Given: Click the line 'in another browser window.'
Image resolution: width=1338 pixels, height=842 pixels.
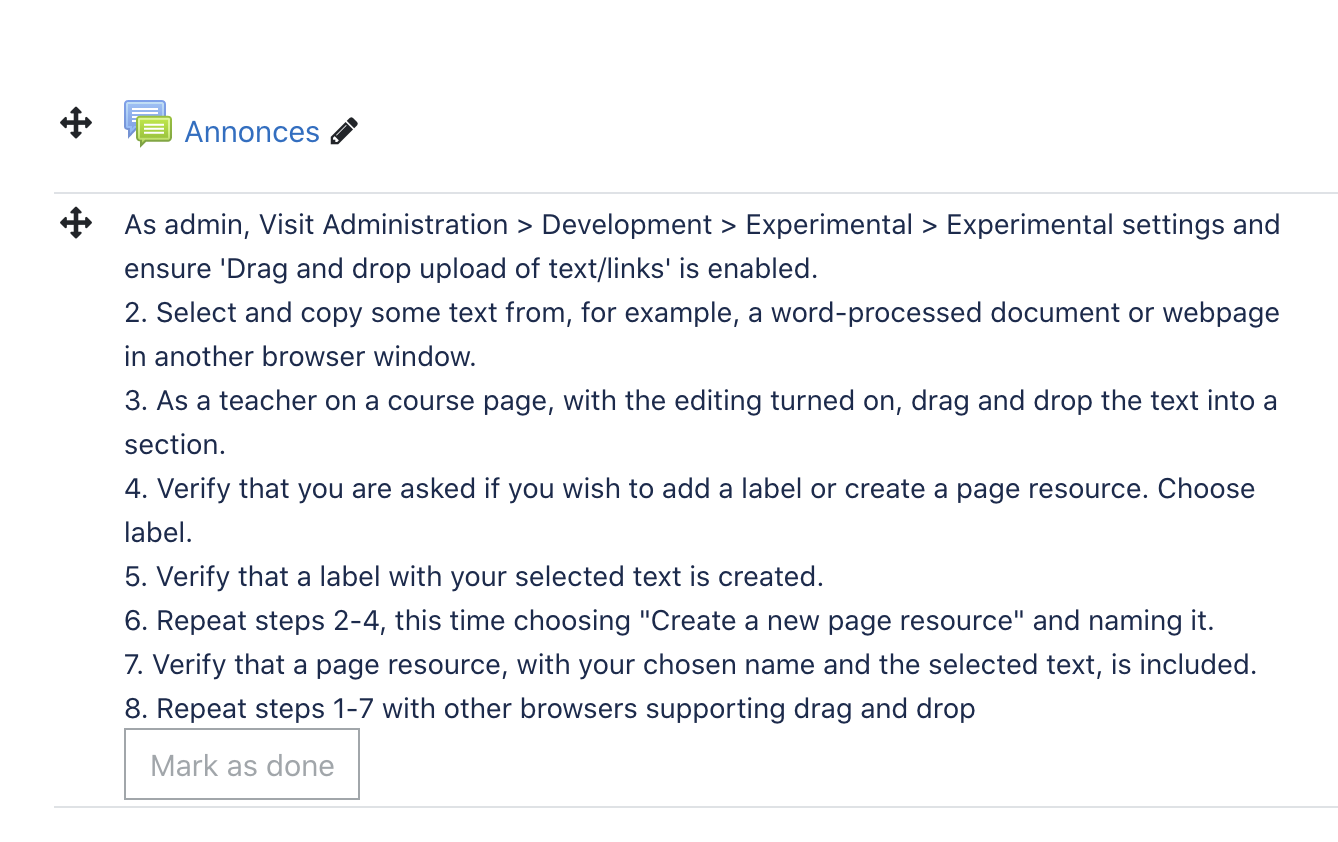Looking at the screenshot, I should [300, 356].
